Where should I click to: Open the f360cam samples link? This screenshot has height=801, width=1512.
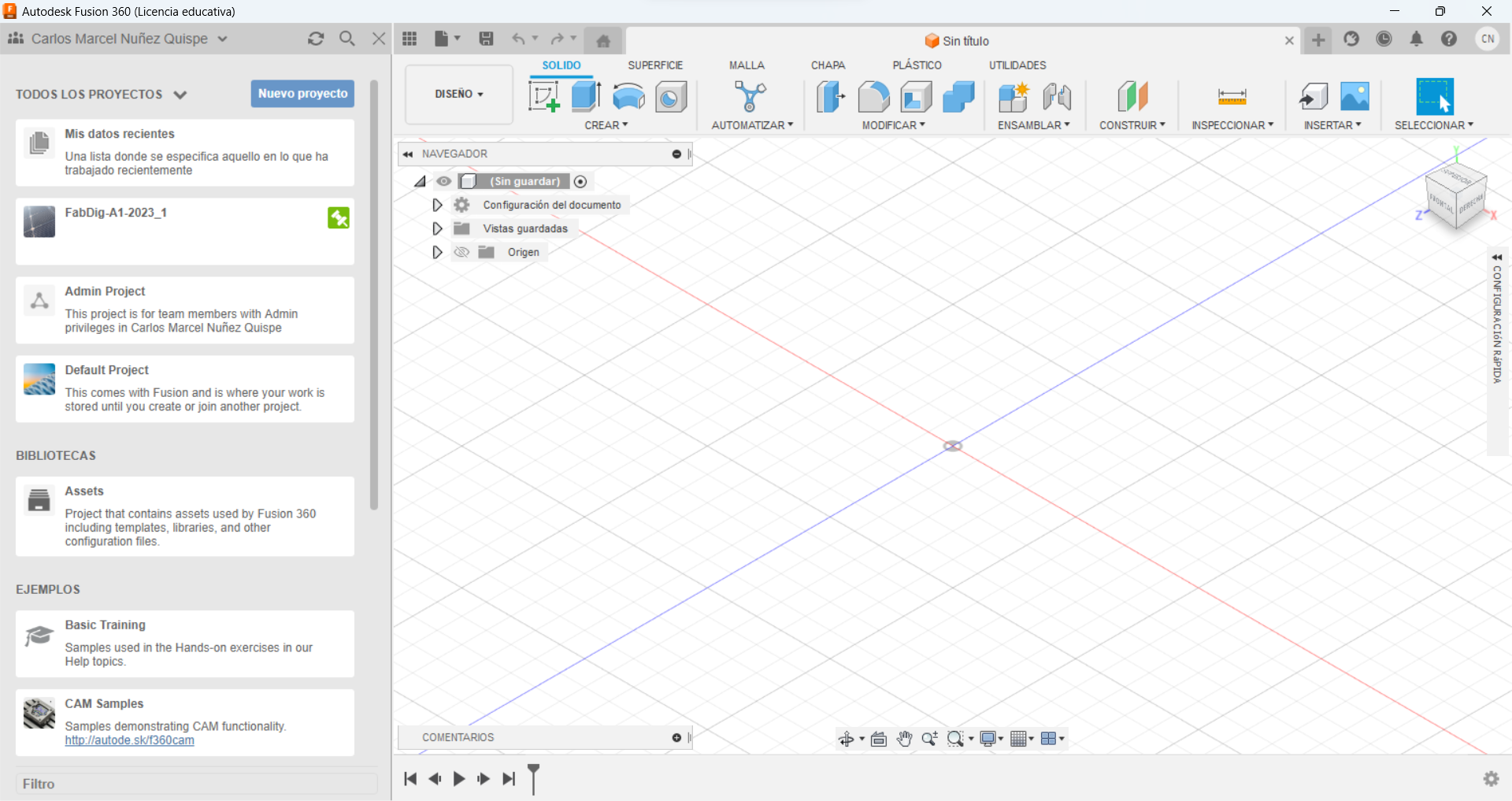coord(129,740)
